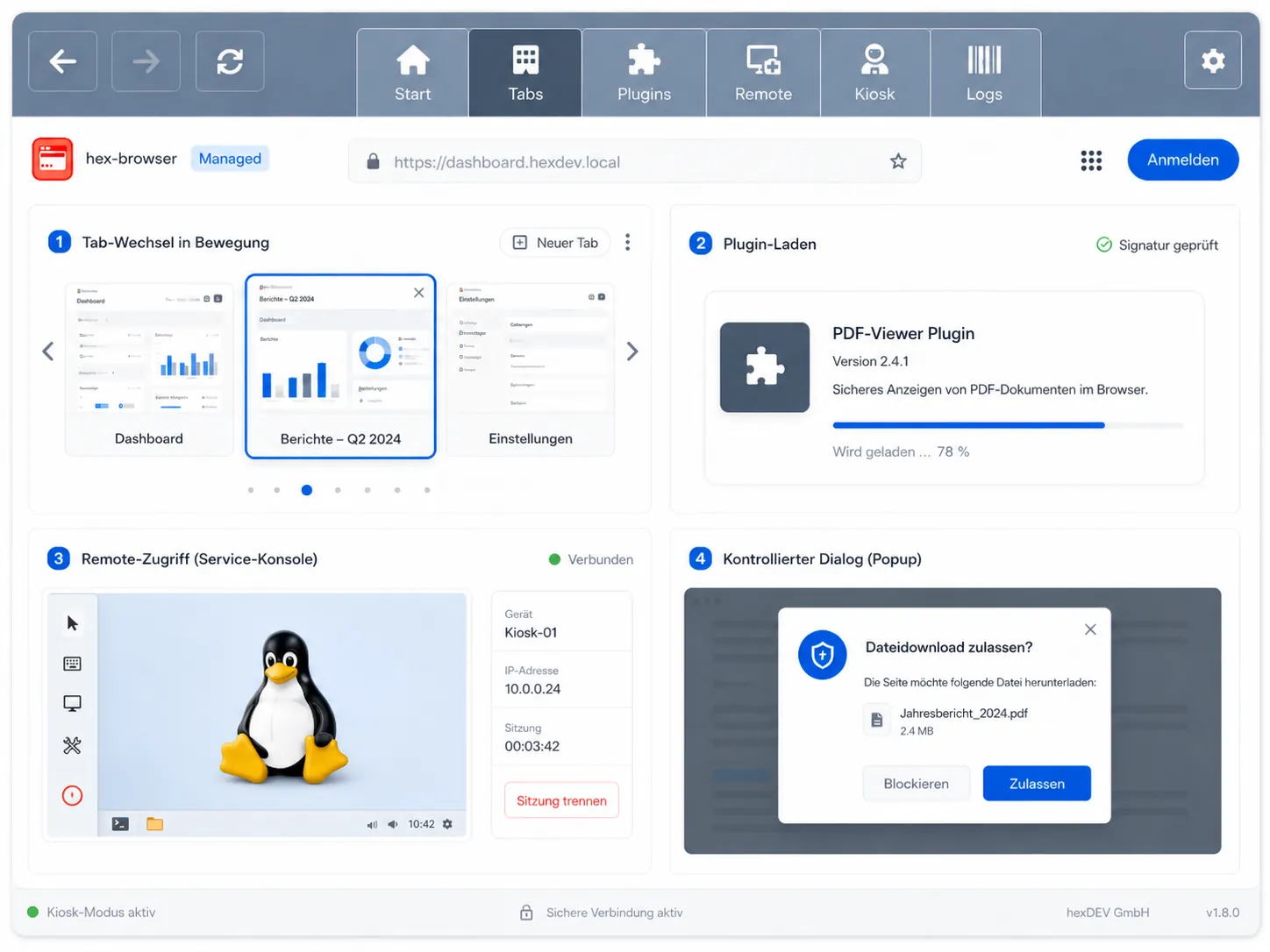
Task: Click the red power icon in console
Action: tap(72, 795)
